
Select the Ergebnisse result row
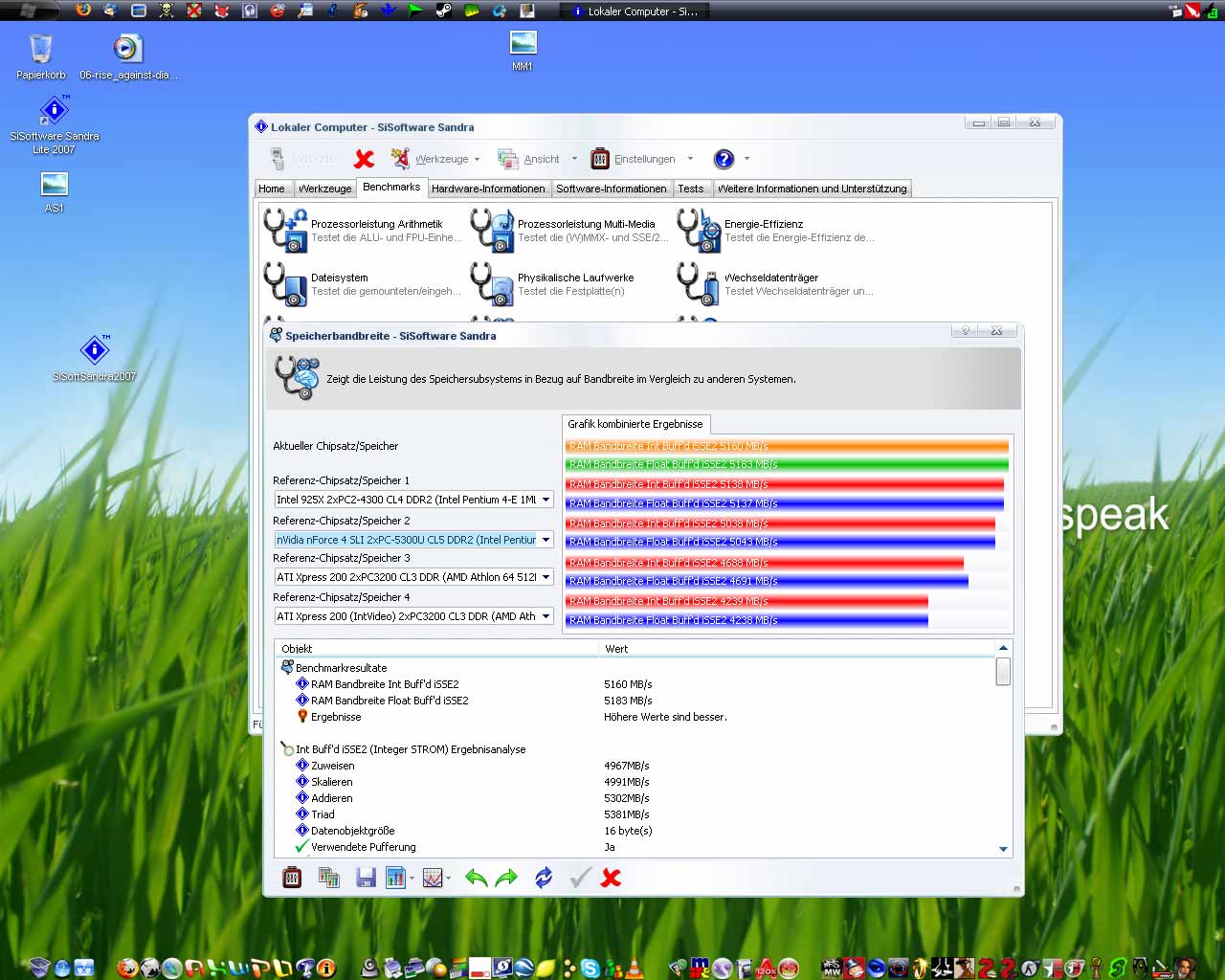336,717
